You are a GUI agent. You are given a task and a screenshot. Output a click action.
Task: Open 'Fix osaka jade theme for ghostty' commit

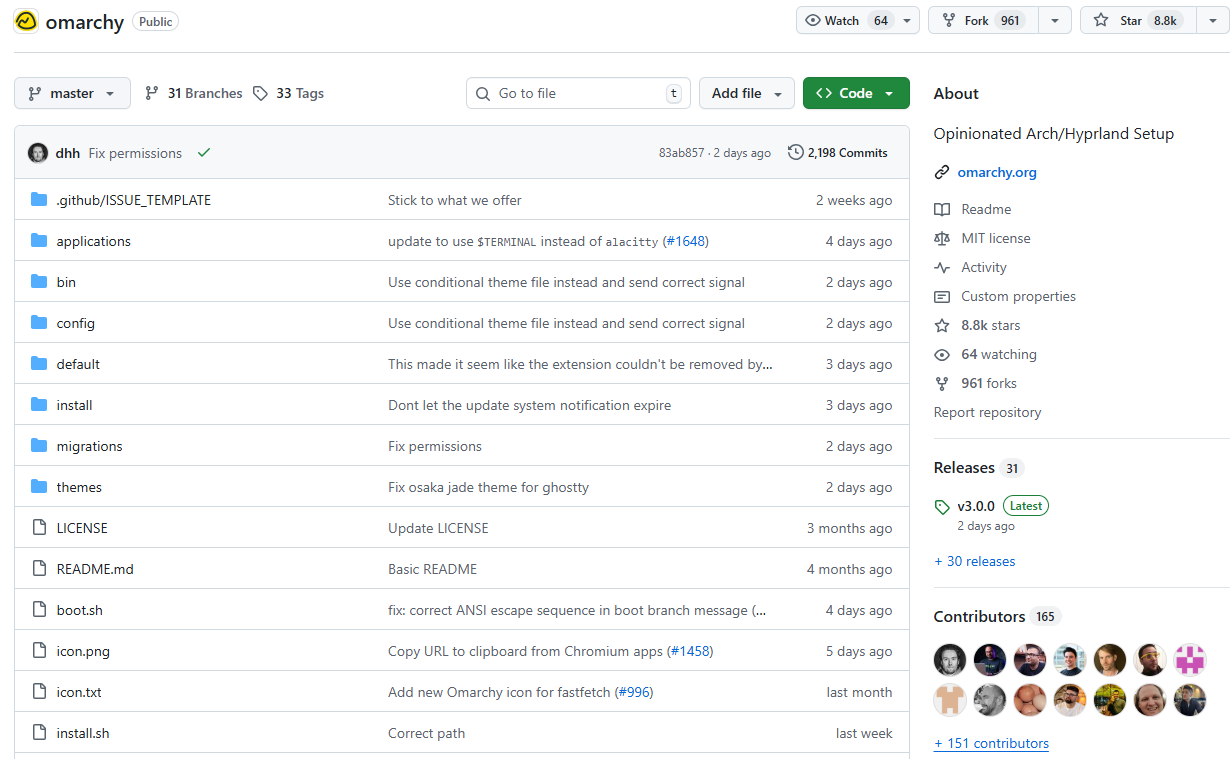(488, 487)
